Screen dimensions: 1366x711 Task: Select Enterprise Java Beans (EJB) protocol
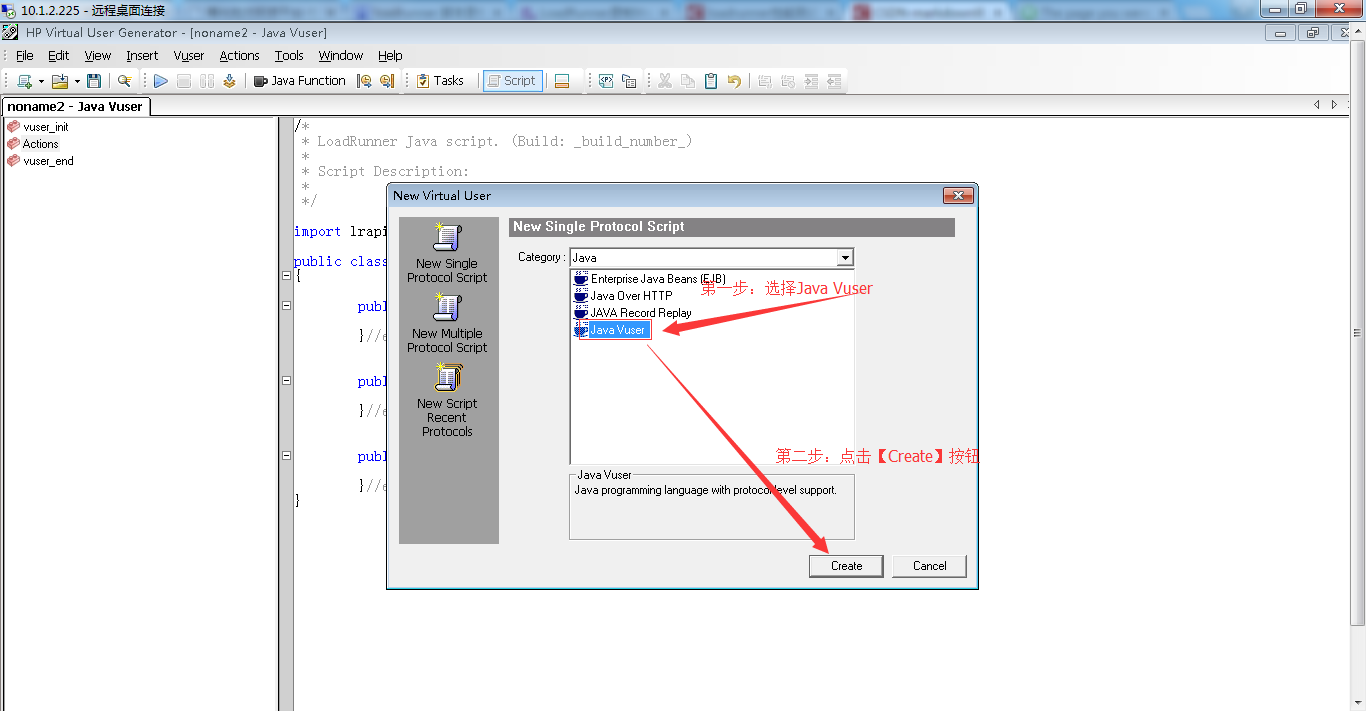(649, 279)
